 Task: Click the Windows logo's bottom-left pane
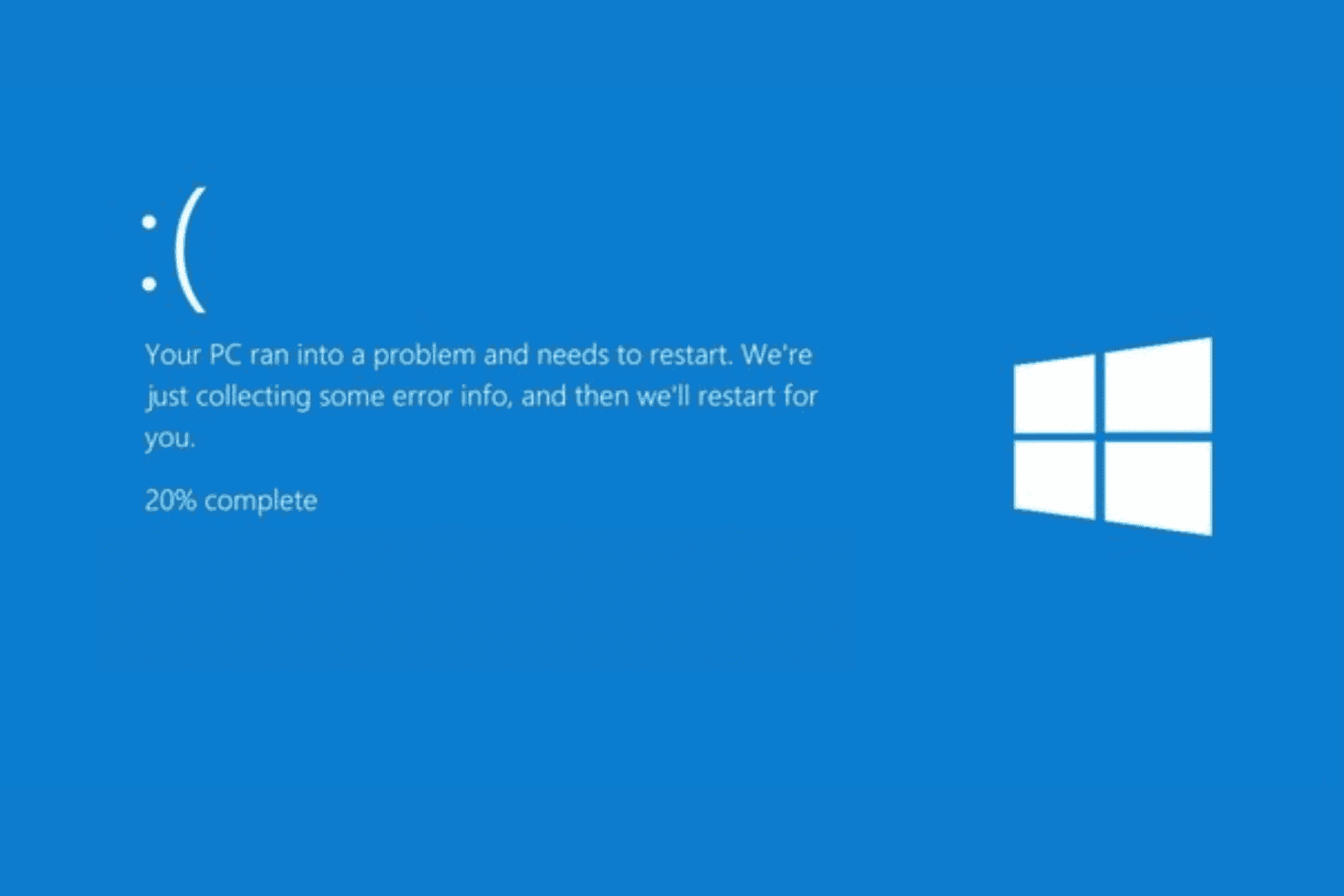pos(1054,479)
